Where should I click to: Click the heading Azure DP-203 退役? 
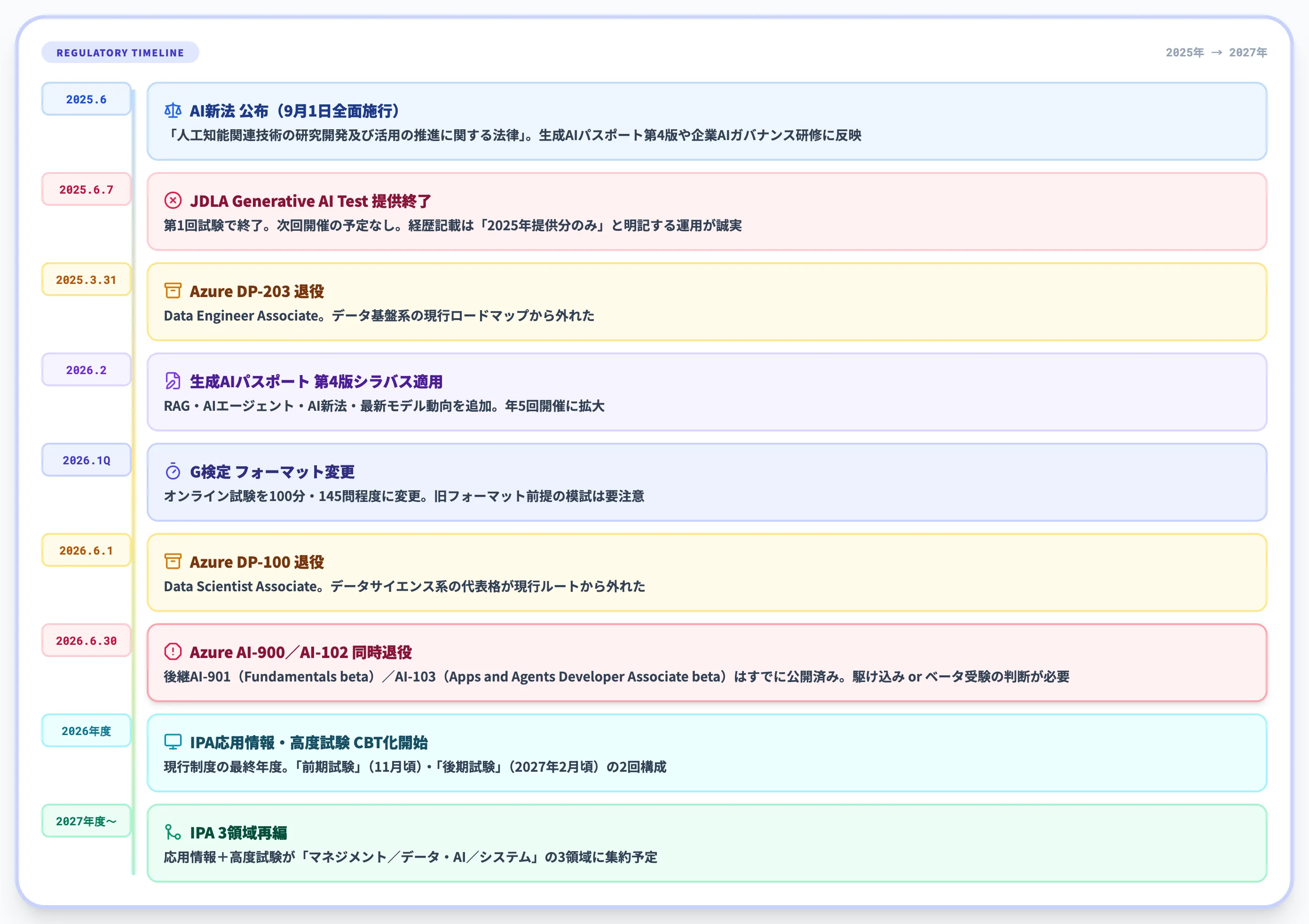point(257,291)
